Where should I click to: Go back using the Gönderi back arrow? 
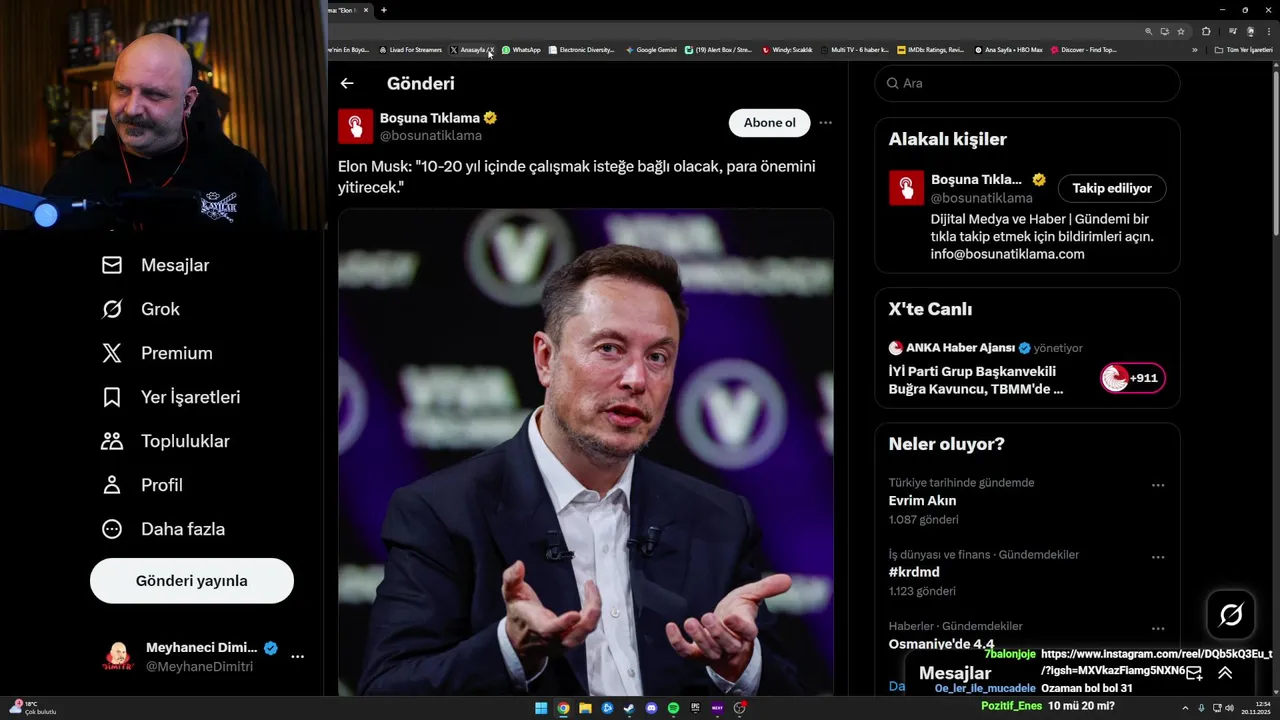point(347,84)
